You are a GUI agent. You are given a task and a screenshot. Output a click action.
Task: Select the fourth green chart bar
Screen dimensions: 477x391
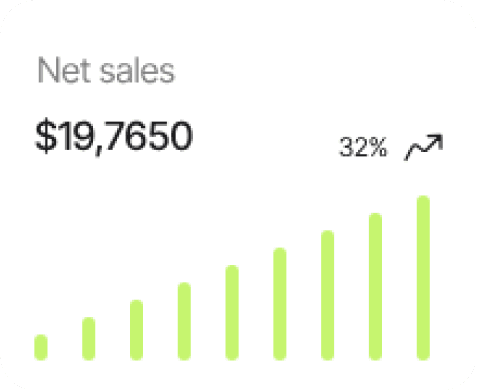184,321
